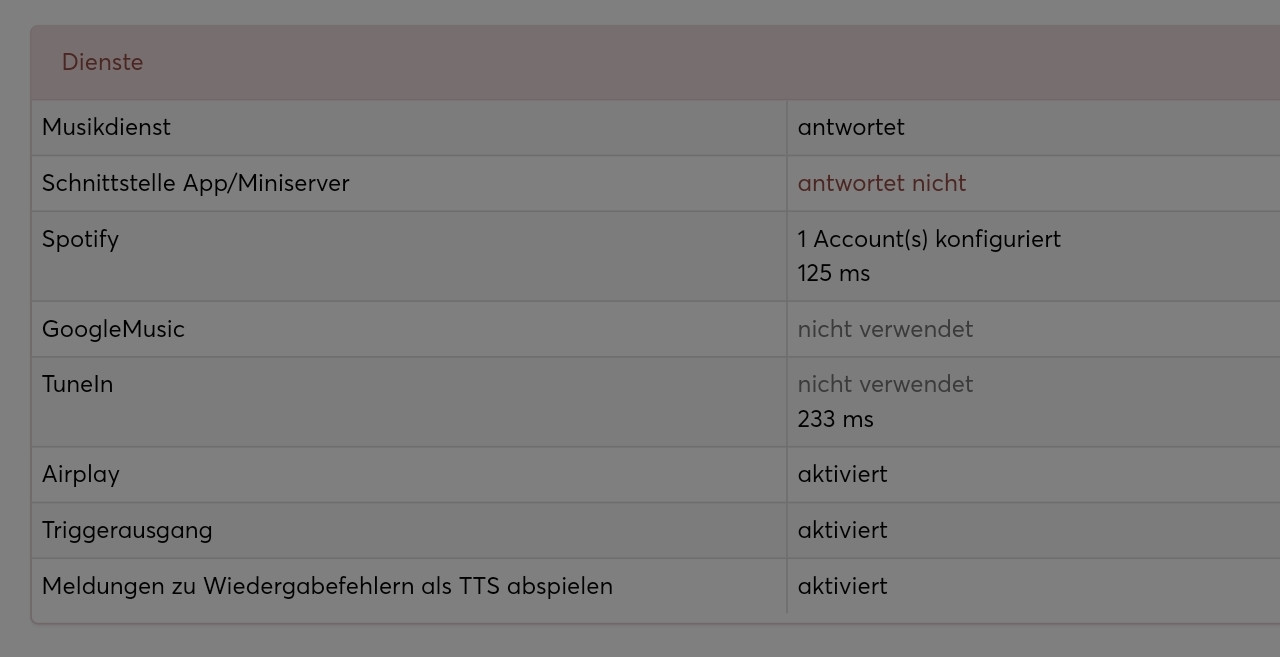Click the Spotify 125 ms response time
The image size is (1280, 657).
click(x=834, y=273)
